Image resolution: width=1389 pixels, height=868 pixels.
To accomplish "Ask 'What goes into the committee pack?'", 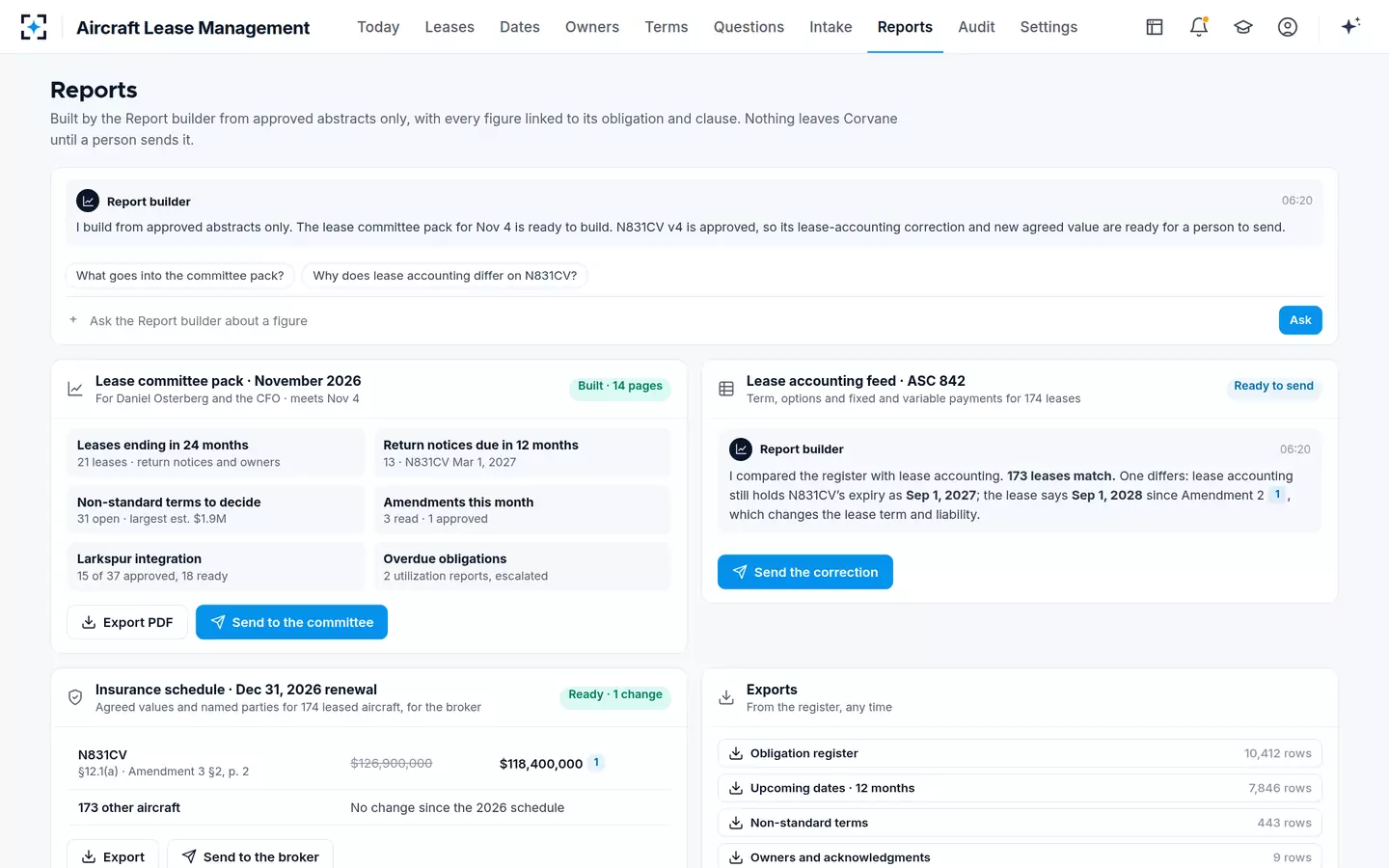I will pyautogui.click(x=180, y=276).
